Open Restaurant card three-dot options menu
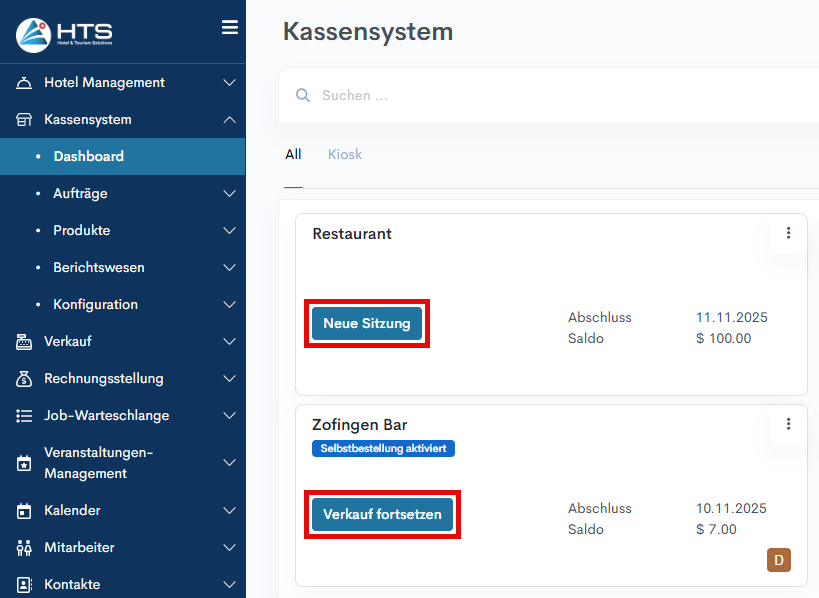819x598 pixels. pos(788,233)
